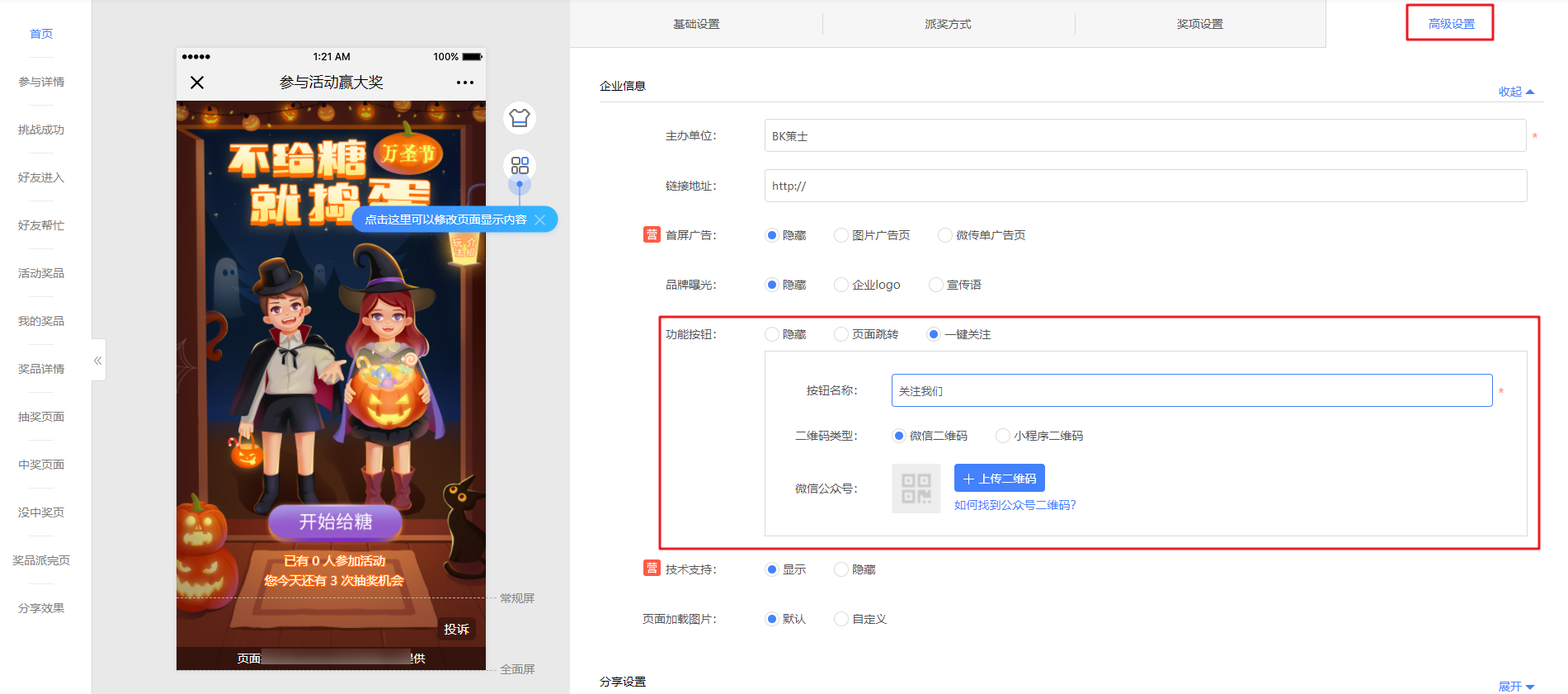Click the 营 badge beside 首屏广告
This screenshot has height=694, width=1568.
tap(652, 235)
